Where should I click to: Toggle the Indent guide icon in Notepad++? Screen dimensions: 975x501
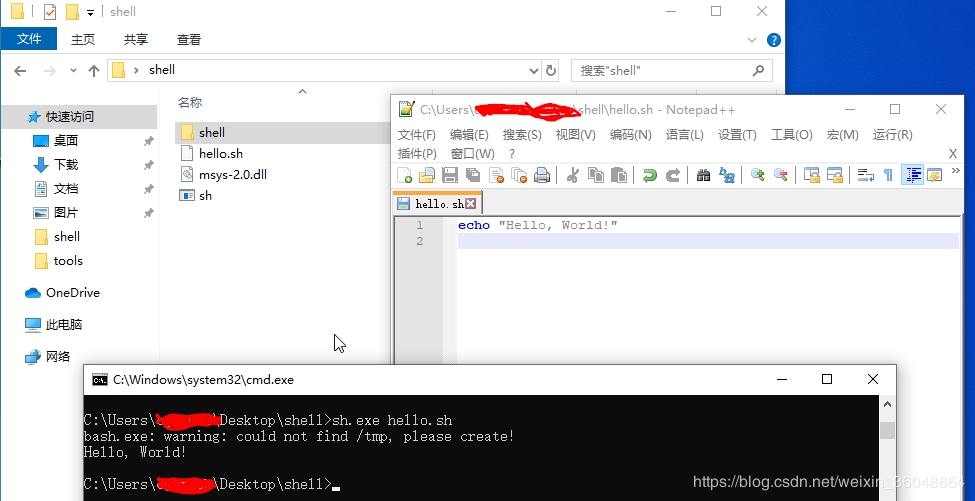click(912, 175)
